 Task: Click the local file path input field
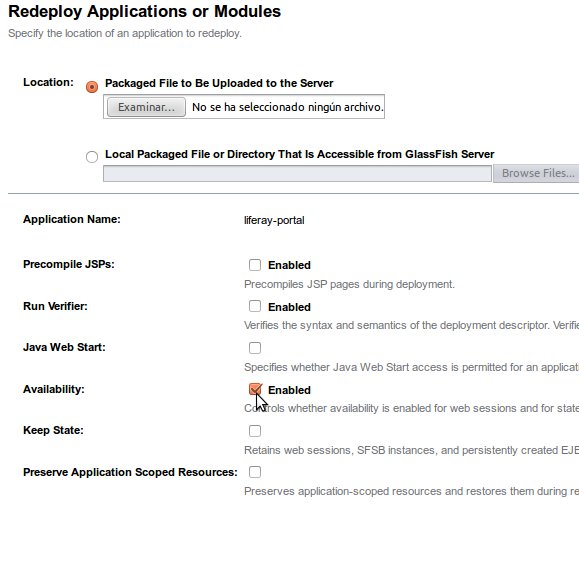point(297,174)
